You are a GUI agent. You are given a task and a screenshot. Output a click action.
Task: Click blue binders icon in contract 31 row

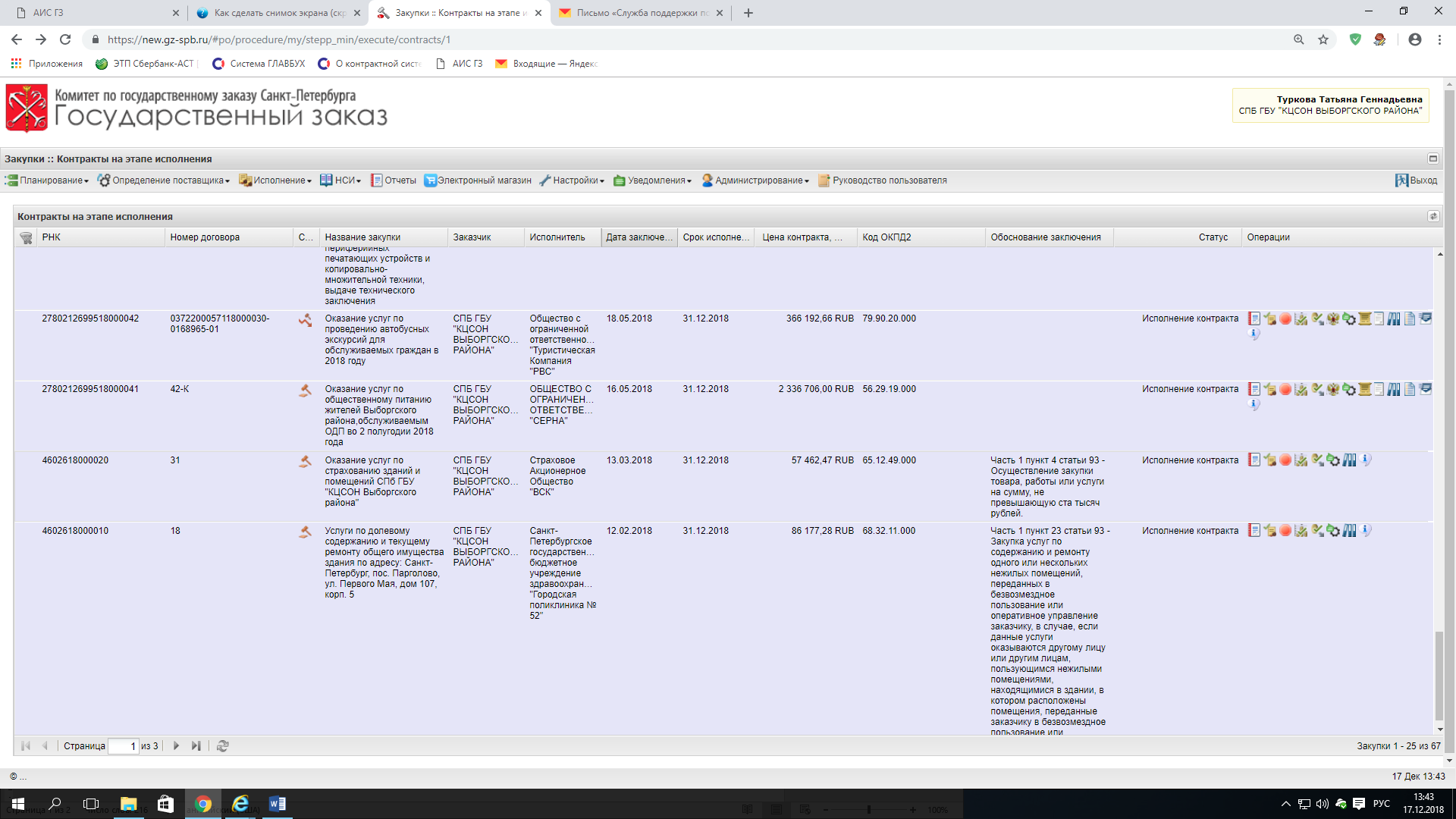click(x=1349, y=460)
